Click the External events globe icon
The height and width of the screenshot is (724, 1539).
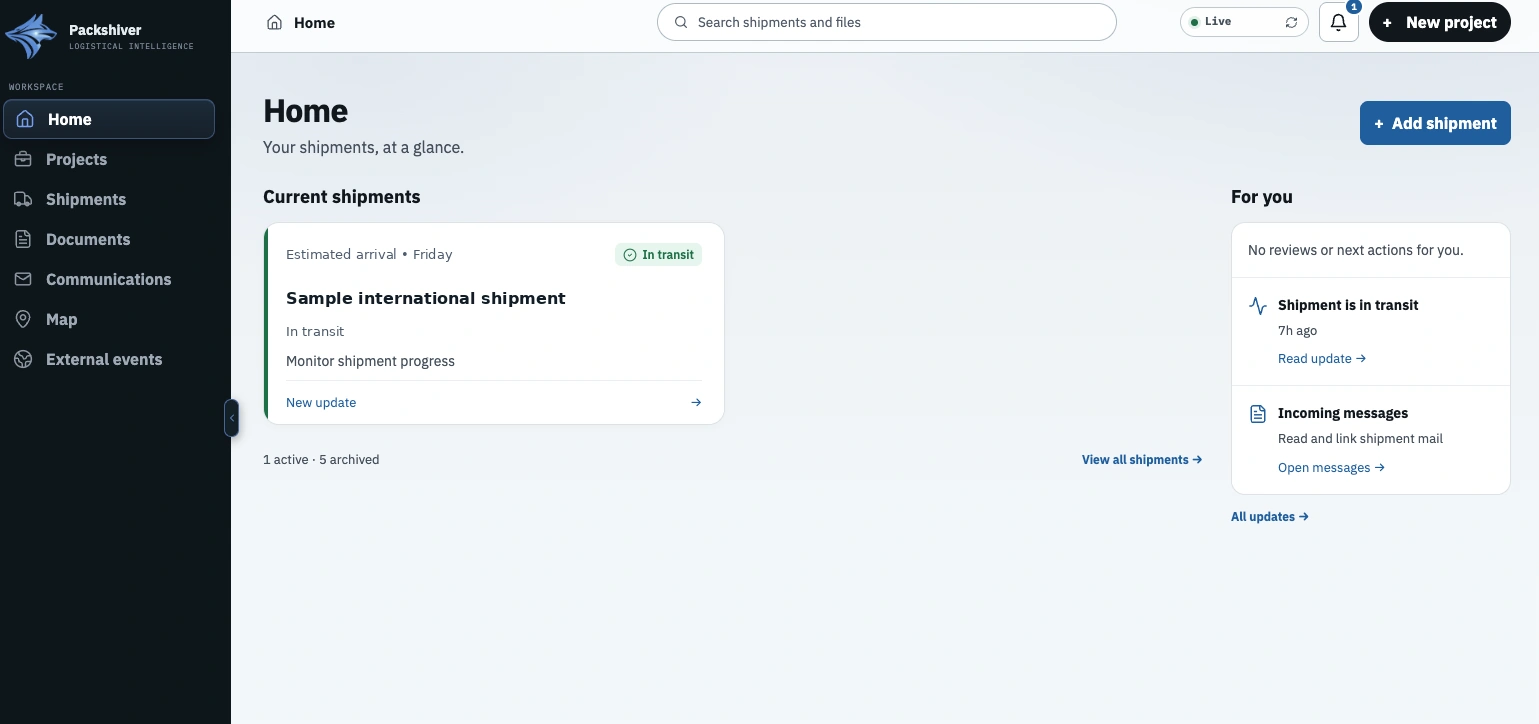tap(23, 359)
